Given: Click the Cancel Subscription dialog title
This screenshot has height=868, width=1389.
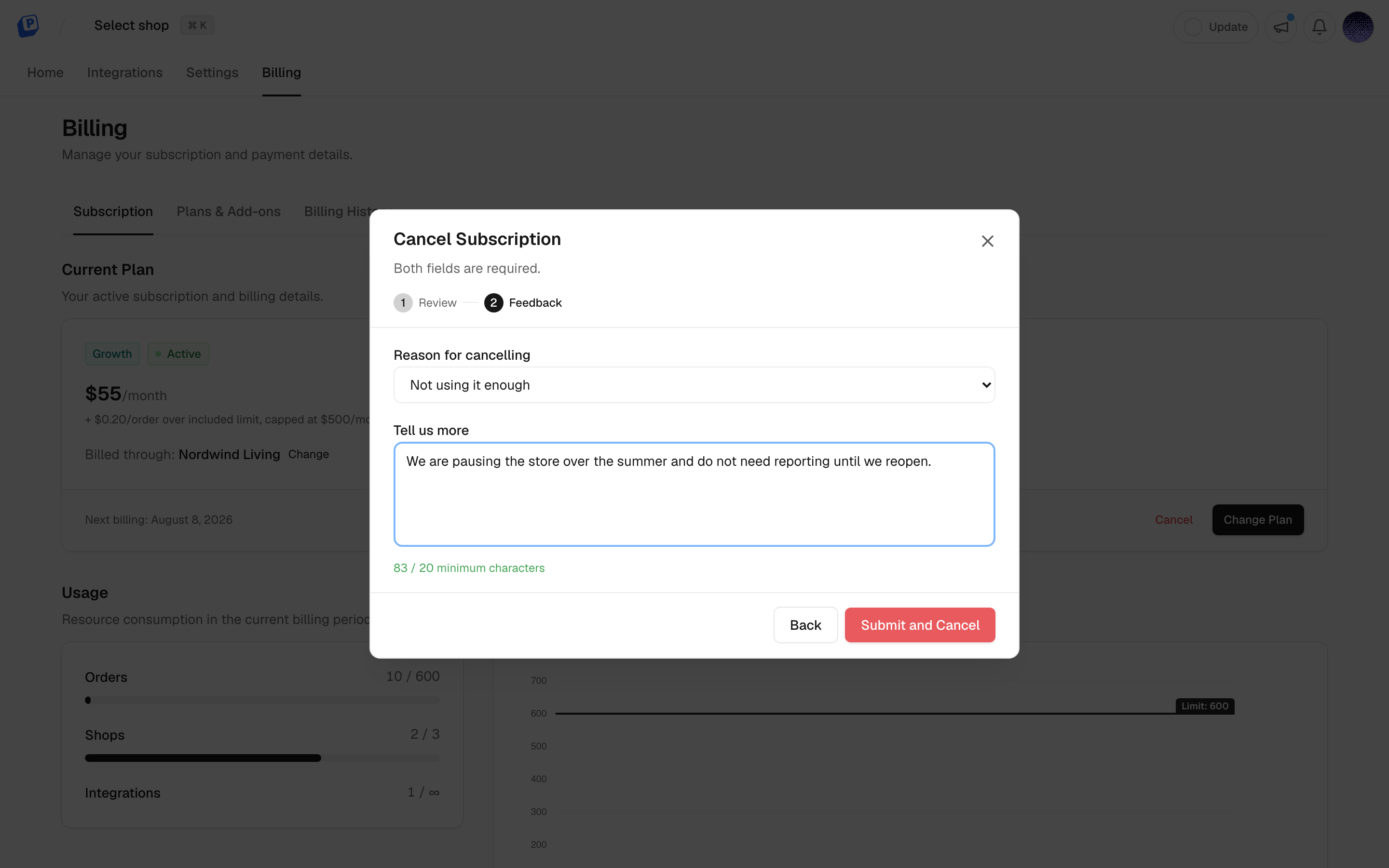Looking at the screenshot, I should [477, 239].
